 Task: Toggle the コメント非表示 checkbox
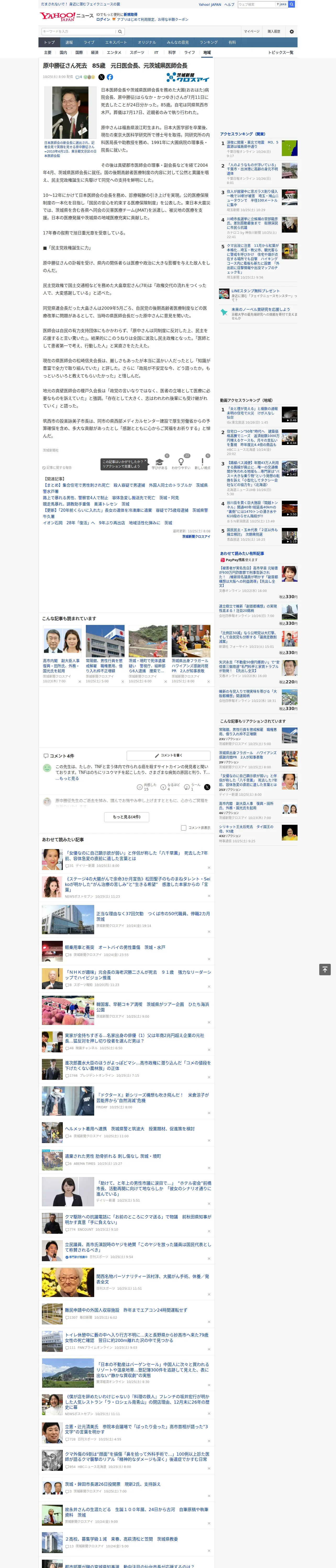click(x=183, y=828)
